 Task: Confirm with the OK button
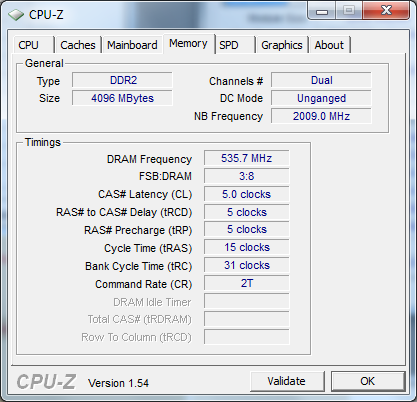coord(368,381)
